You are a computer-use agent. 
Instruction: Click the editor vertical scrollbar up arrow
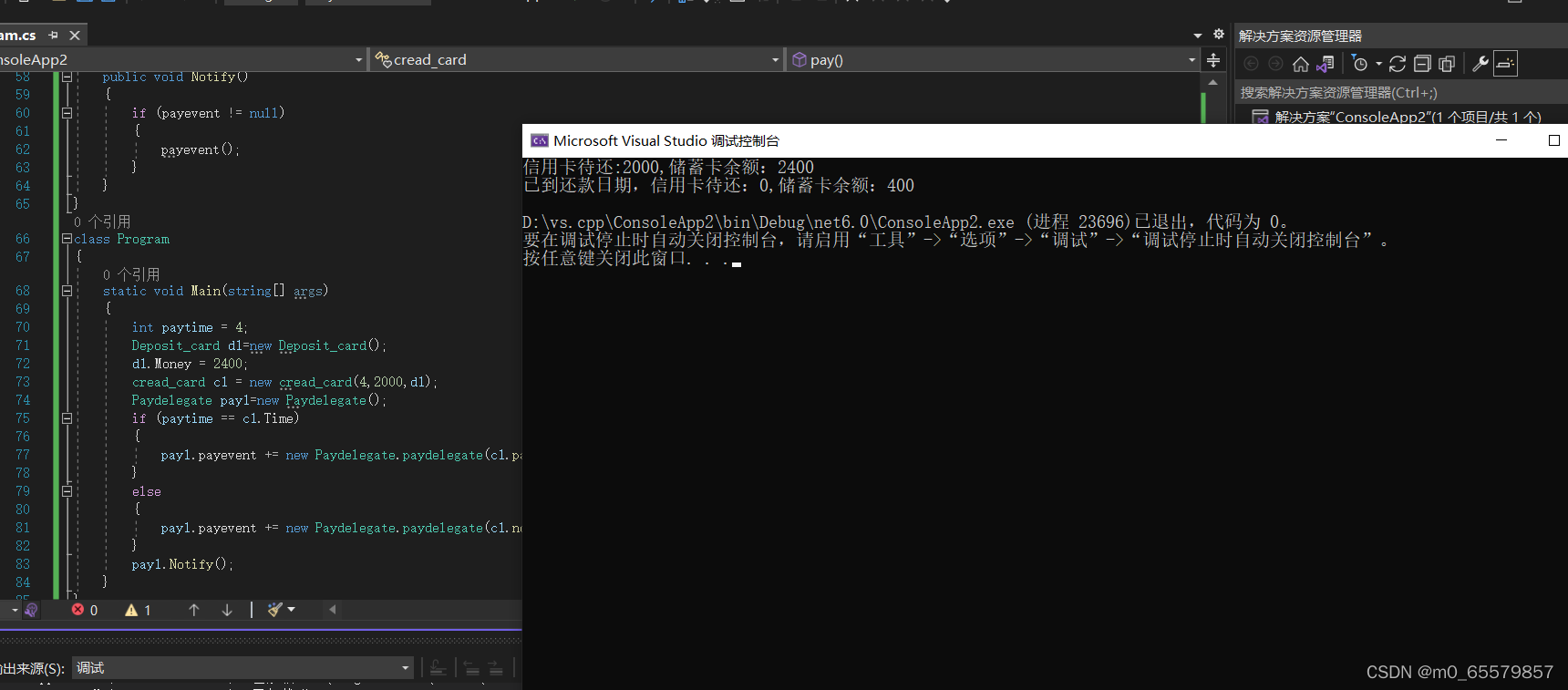(x=1212, y=82)
